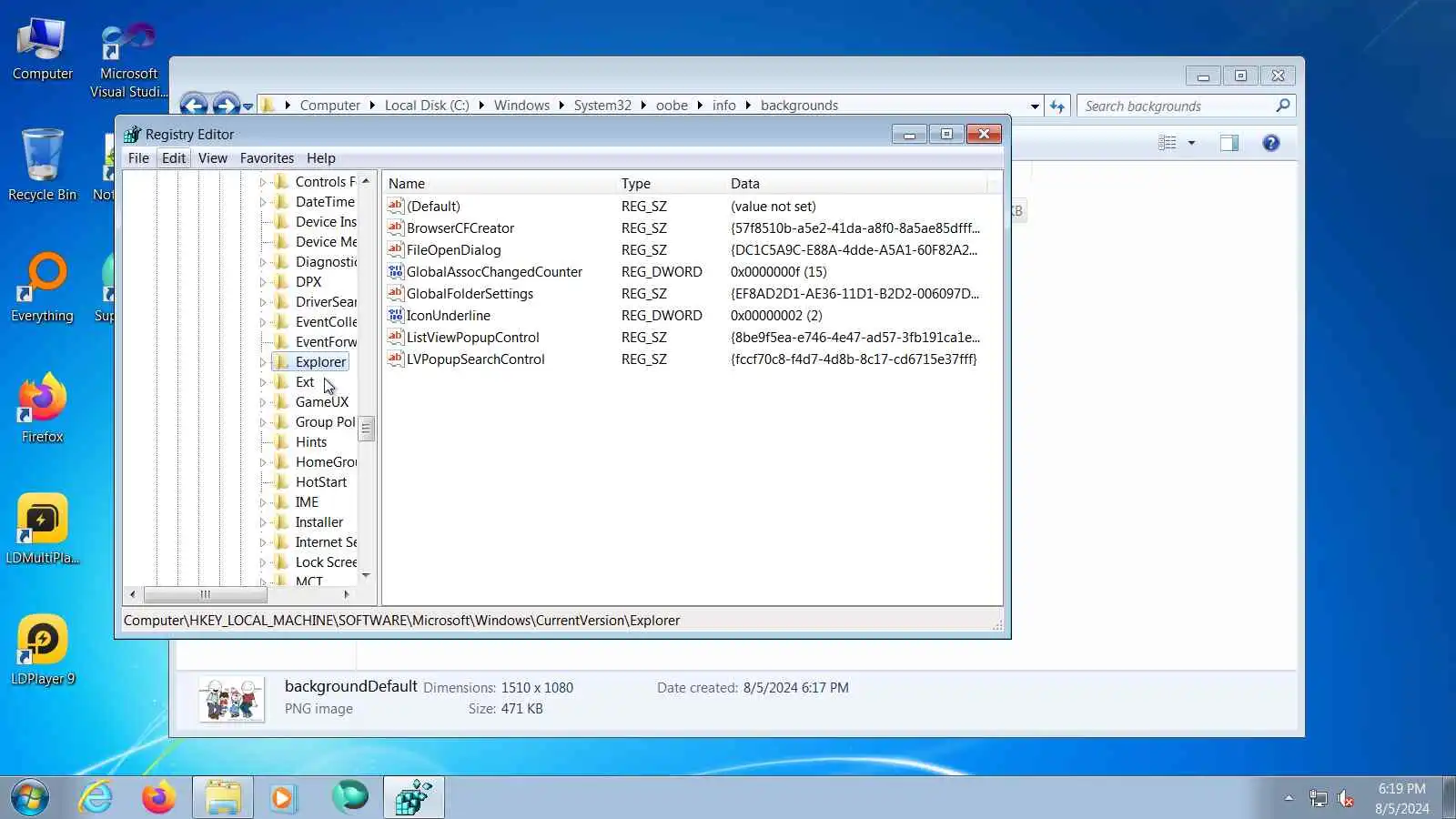Viewport: 1456px width, 819px height.
Task: Go forward in the Explorer window
Action: coord(226,106)
